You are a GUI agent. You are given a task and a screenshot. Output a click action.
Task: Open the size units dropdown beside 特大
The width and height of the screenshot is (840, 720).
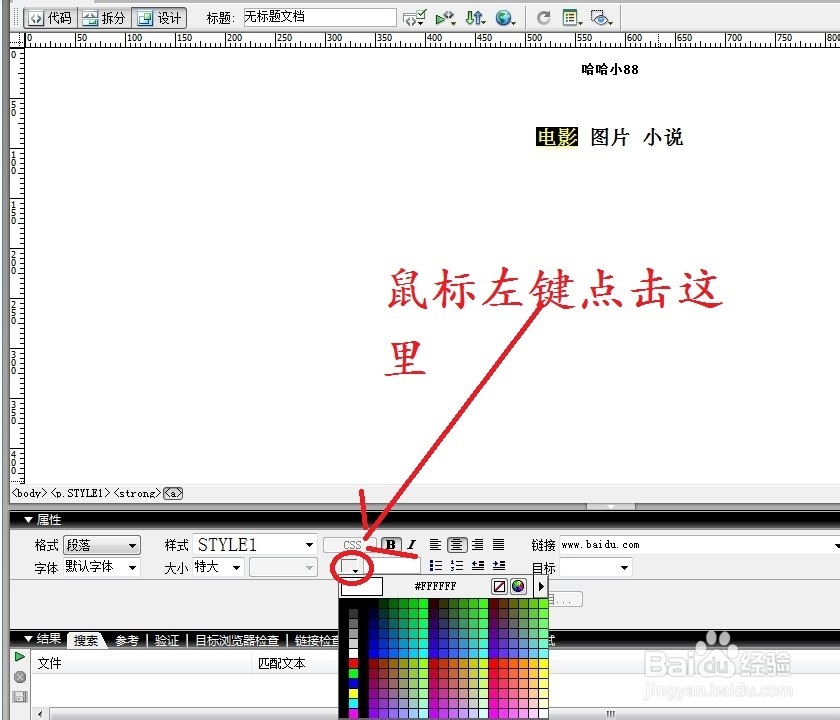tap(283, 567)
